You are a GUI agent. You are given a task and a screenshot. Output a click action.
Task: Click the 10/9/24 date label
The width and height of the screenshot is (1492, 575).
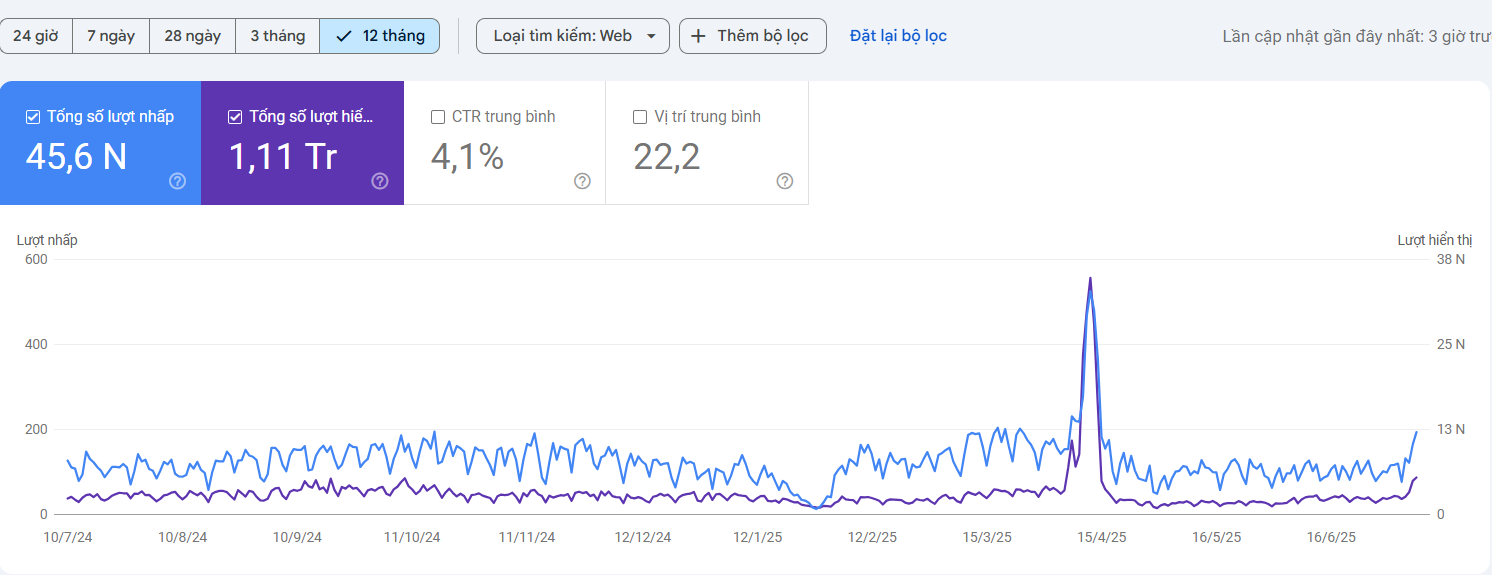[297, 537]
